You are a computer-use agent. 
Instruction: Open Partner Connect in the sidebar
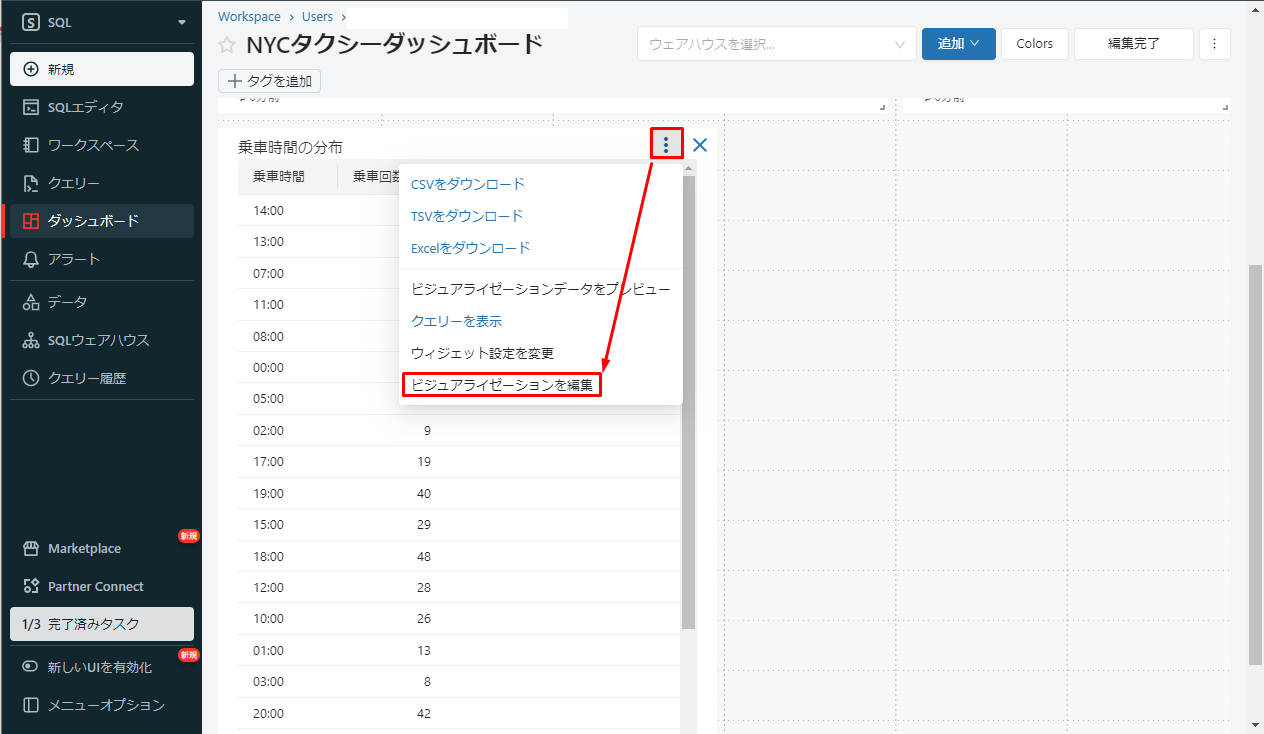(x=95, y=586)
